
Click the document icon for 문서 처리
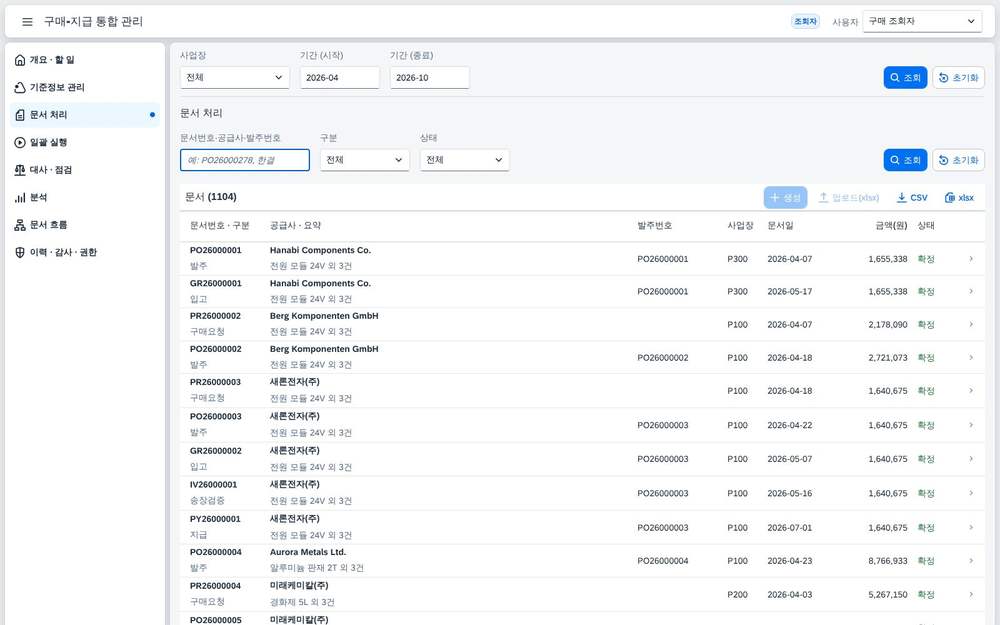pyautogui.click(x=20, y=115)
